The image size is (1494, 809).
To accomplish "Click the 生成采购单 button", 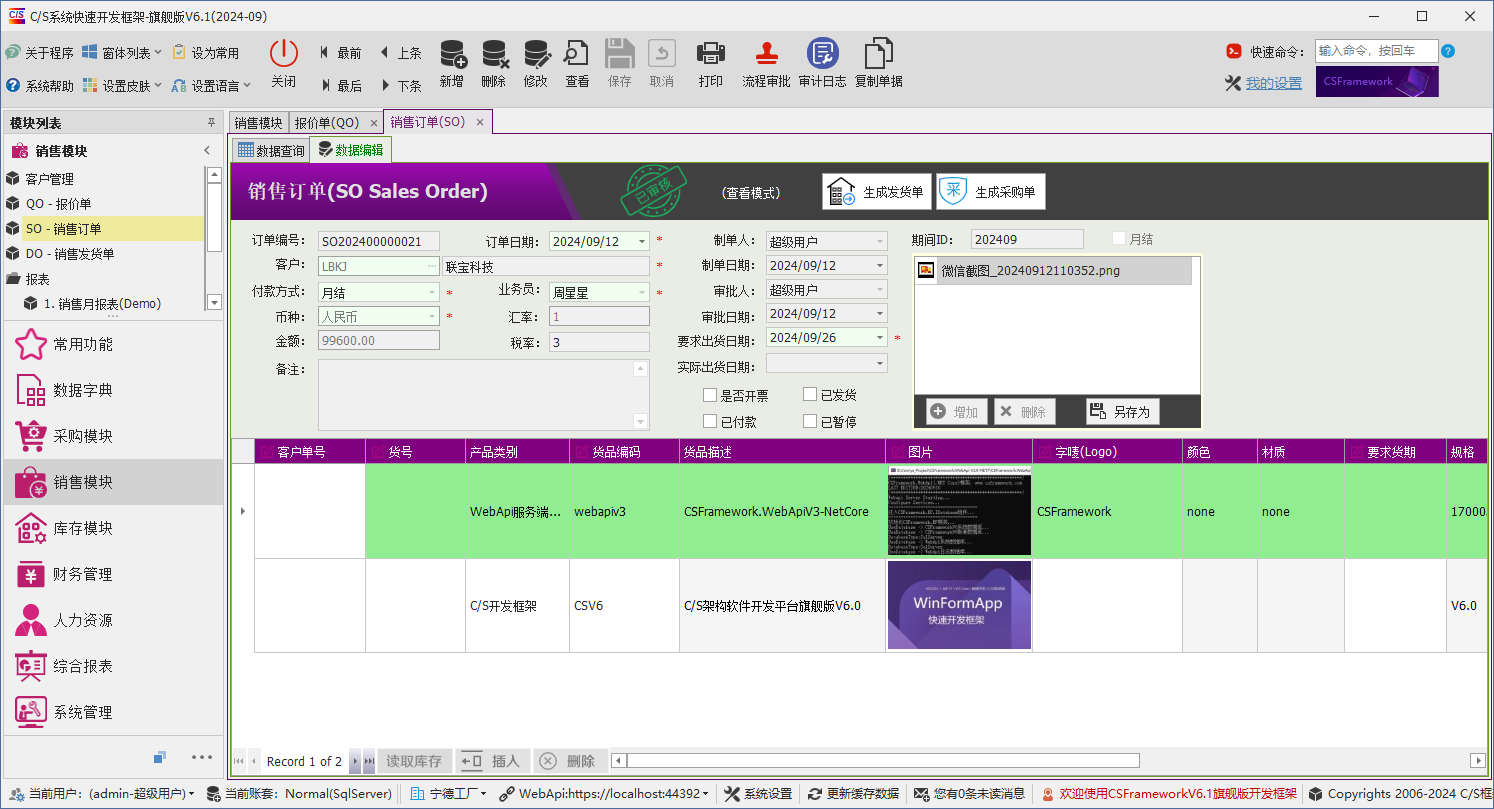I will [x=991, y=192].
